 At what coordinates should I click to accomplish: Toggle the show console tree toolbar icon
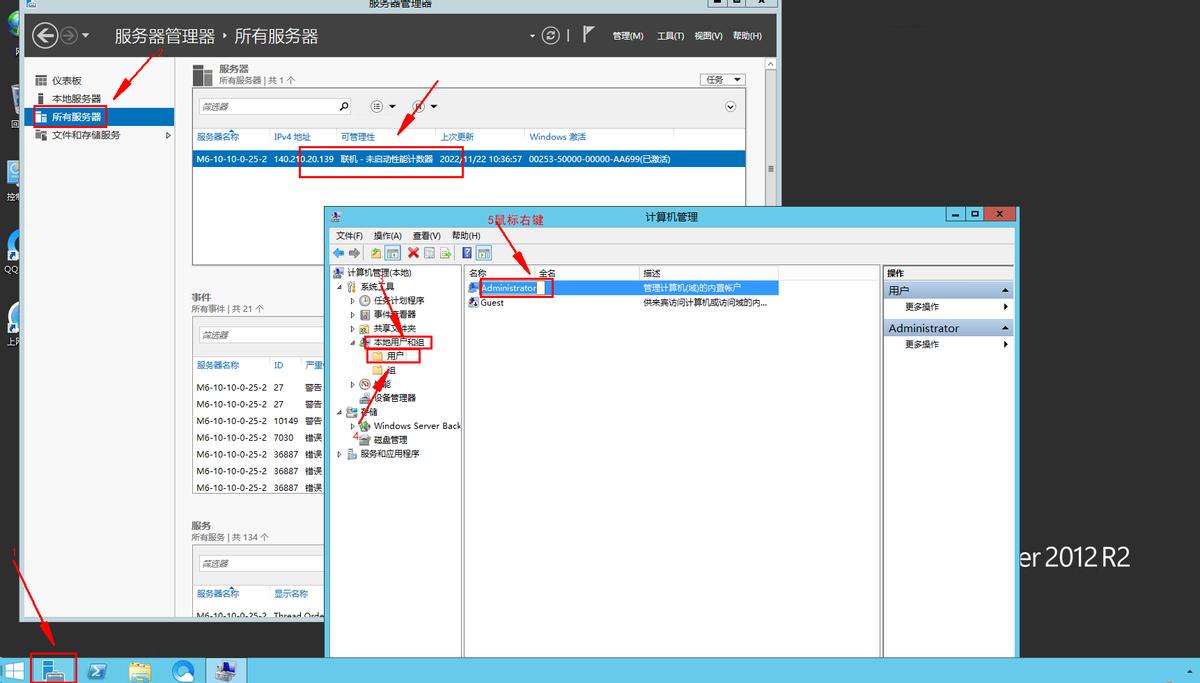point(393,251)
